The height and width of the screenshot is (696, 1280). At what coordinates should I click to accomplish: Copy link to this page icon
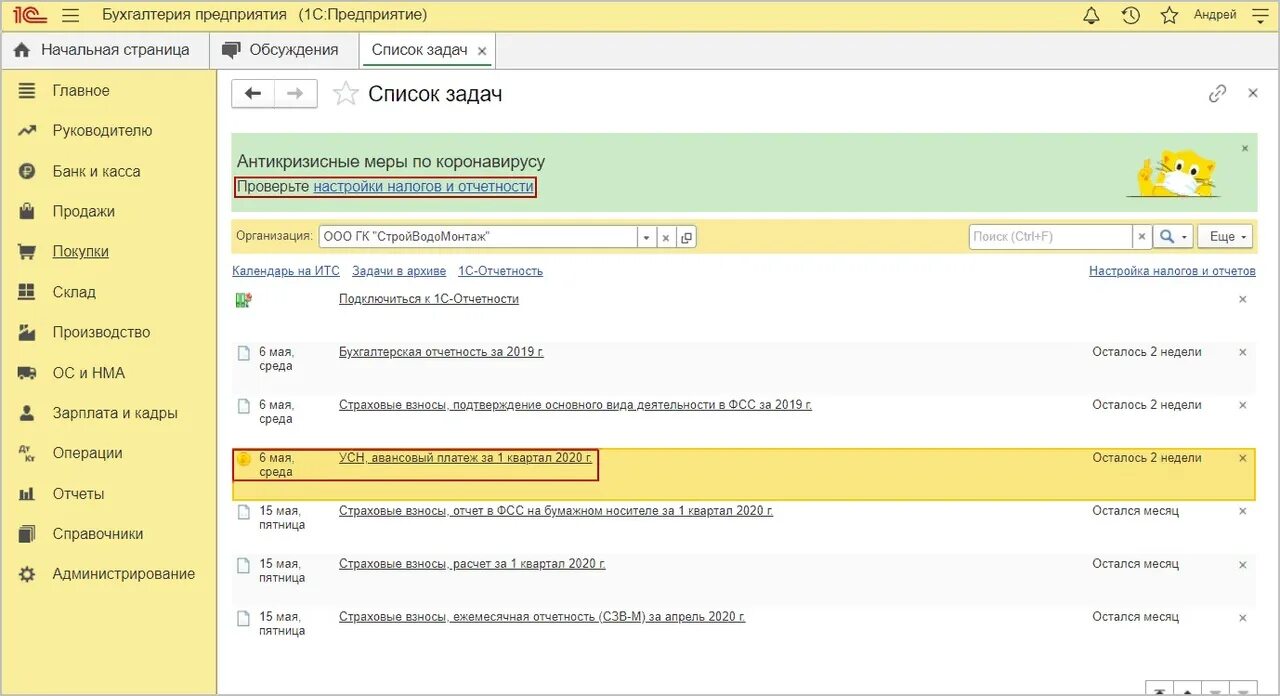(x=1217, y=93)
